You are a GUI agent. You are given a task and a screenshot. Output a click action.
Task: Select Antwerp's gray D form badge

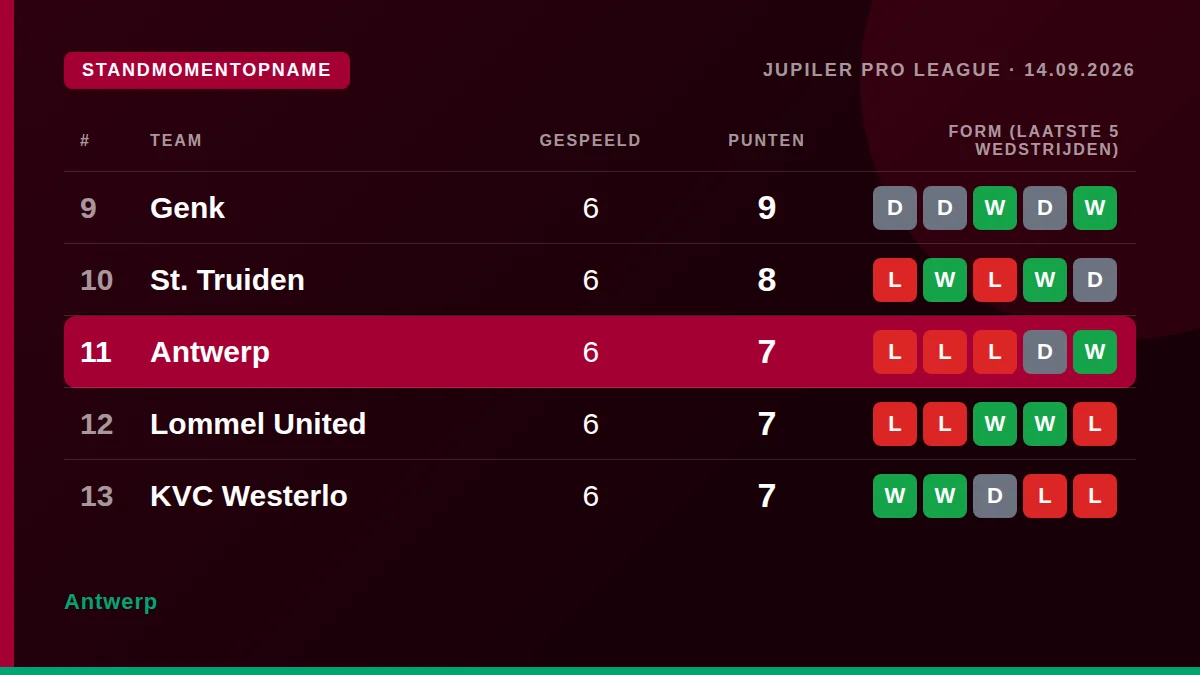click(1045, 352)
